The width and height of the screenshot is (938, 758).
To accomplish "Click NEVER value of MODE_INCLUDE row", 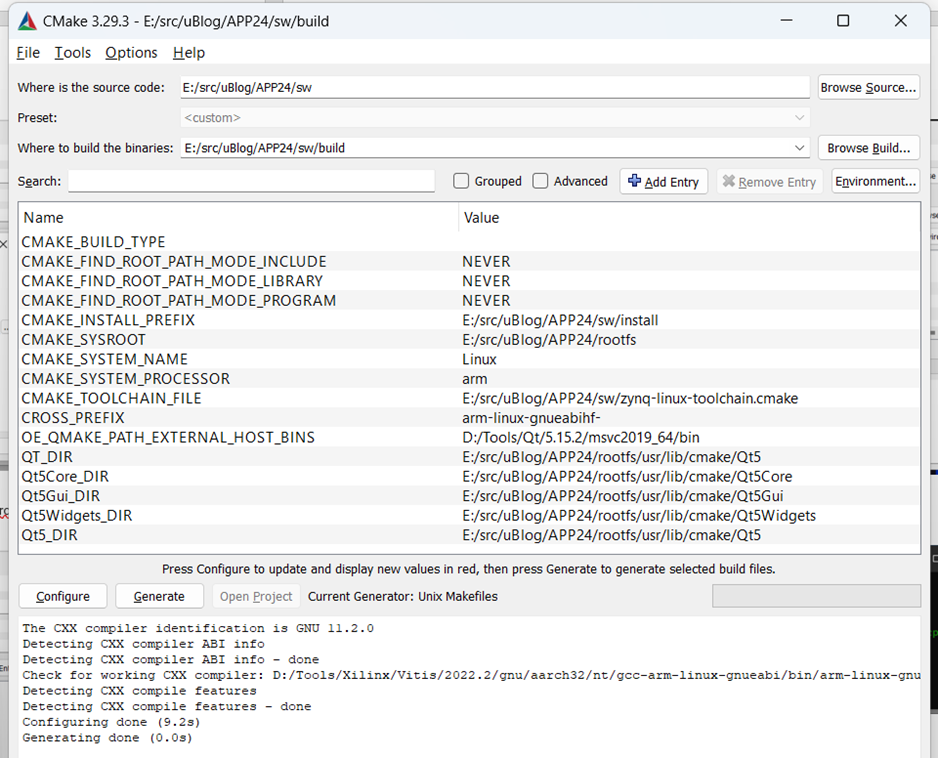I will tap(486, 261).
